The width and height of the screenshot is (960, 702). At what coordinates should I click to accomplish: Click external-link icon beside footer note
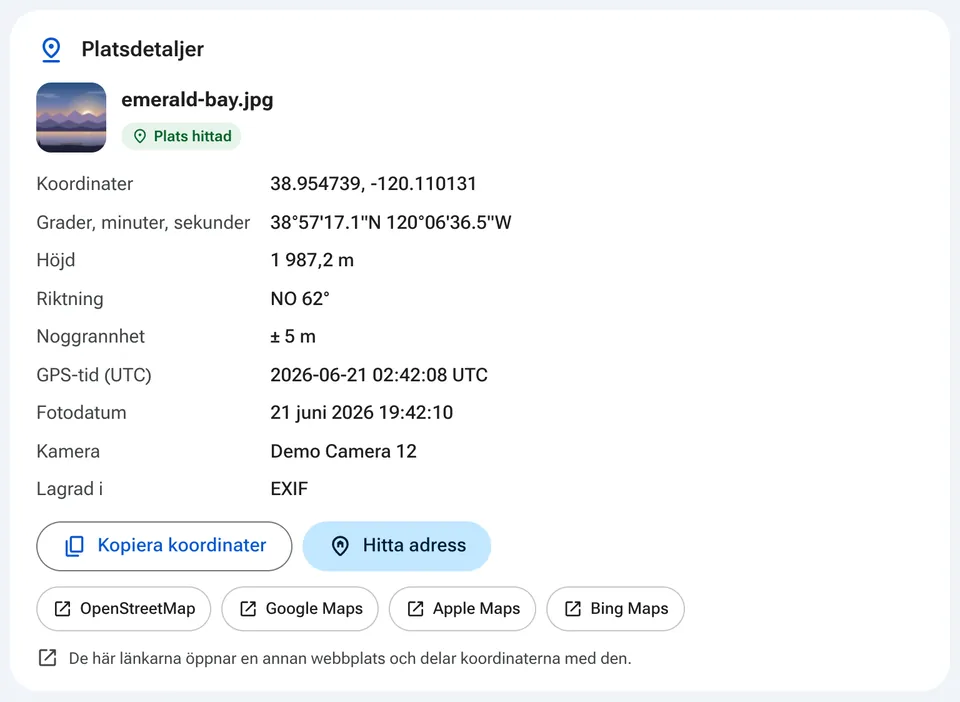coord(47,658)
